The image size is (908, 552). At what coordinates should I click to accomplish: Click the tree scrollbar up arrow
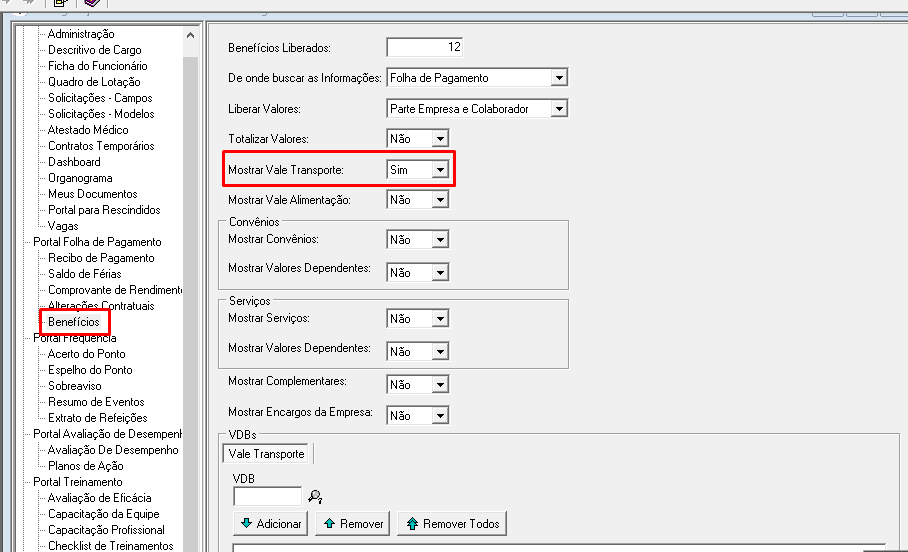pos(190,35)
